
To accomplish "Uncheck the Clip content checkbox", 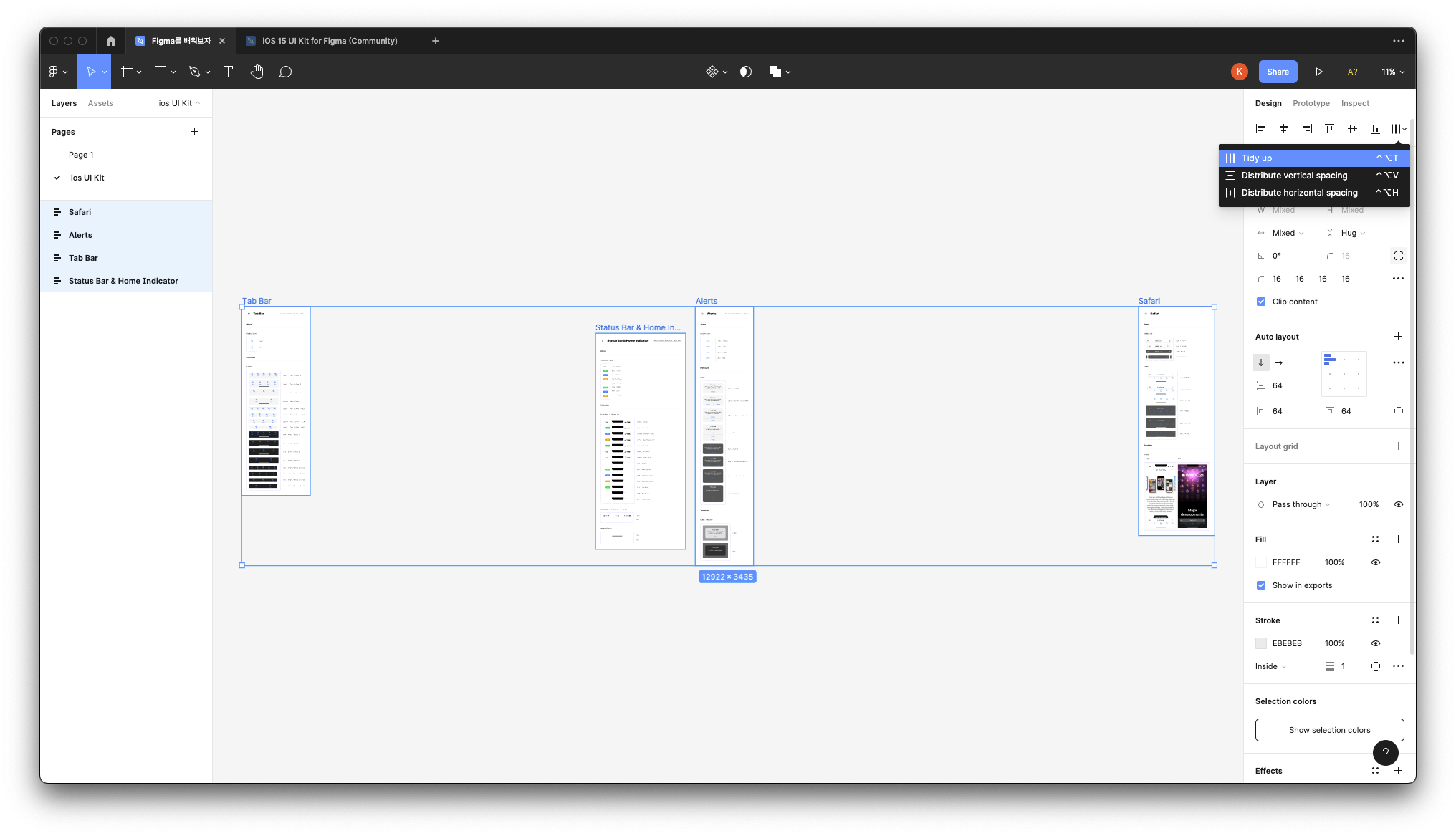I will 1261,302.
